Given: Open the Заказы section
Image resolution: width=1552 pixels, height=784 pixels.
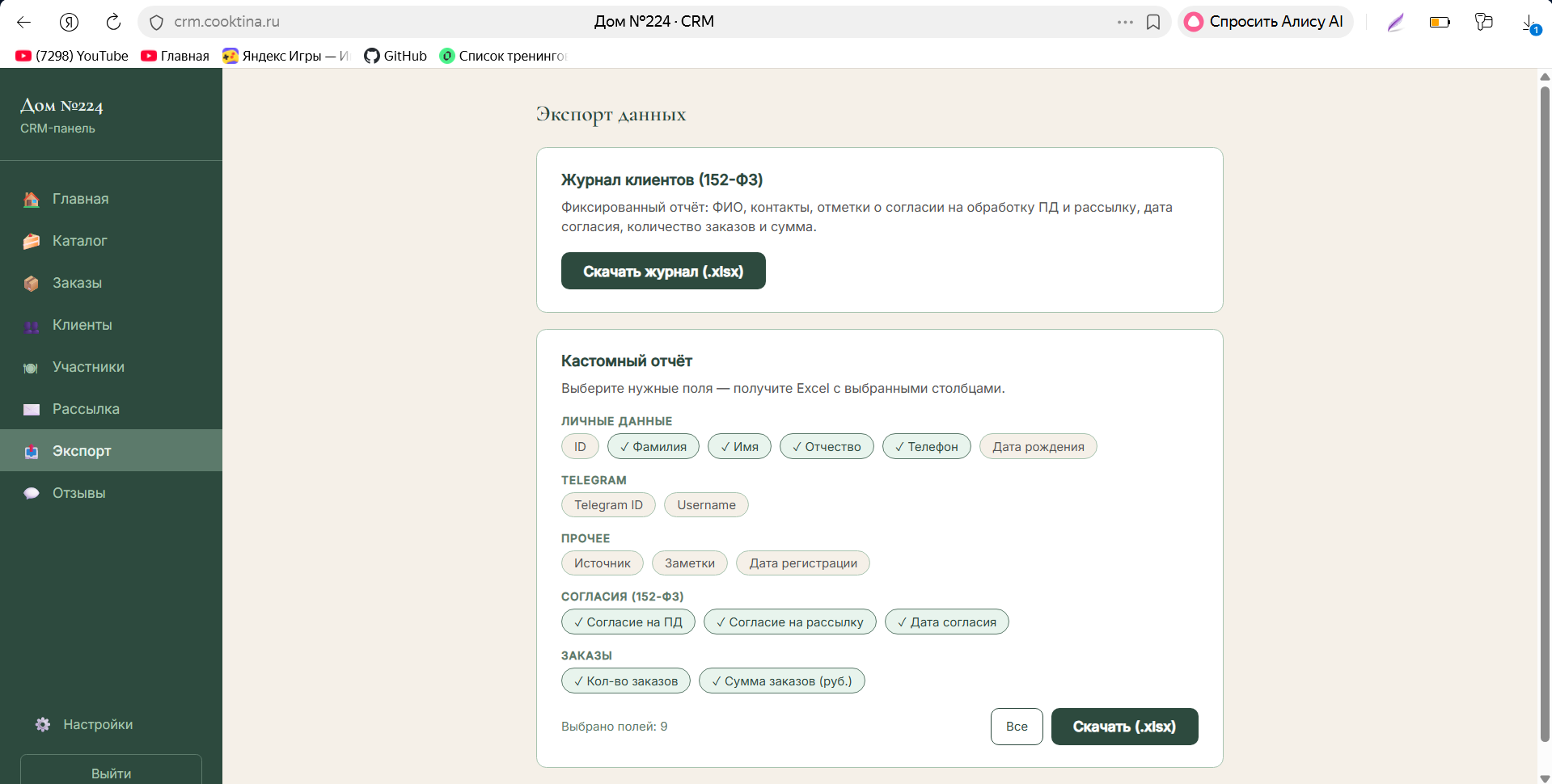Looking at the screenshot, I should [111, 283].
